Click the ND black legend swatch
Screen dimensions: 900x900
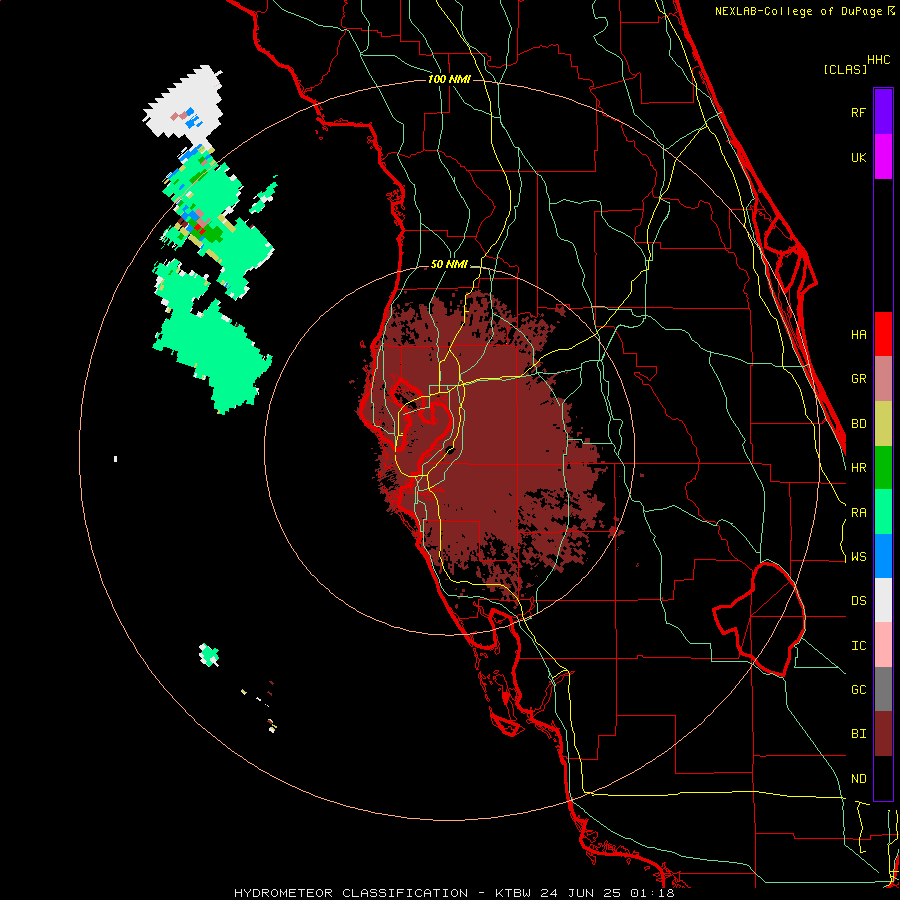pyautogui.click(x=883, y=778)
